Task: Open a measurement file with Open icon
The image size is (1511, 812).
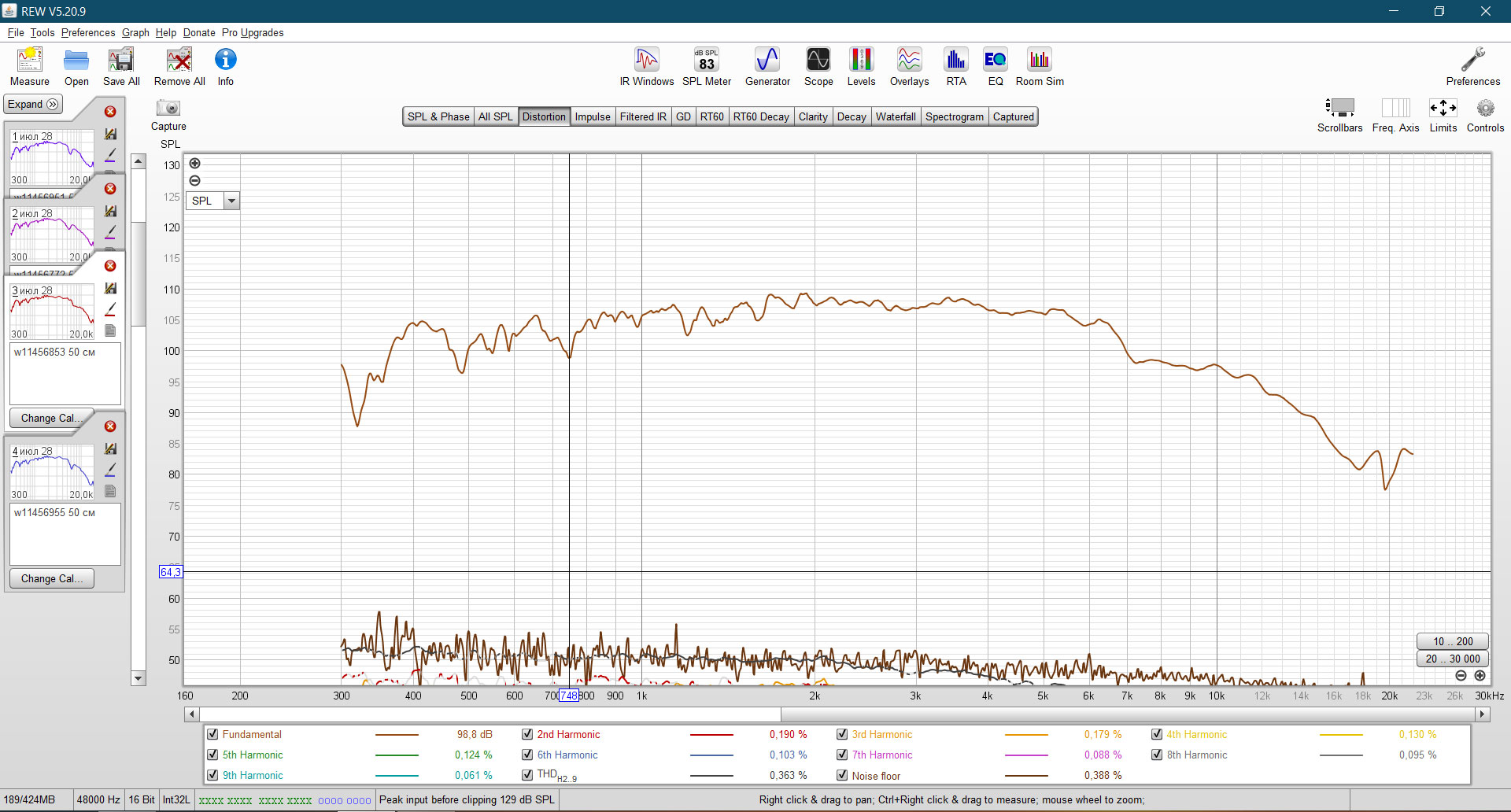Action: (76, 60)
